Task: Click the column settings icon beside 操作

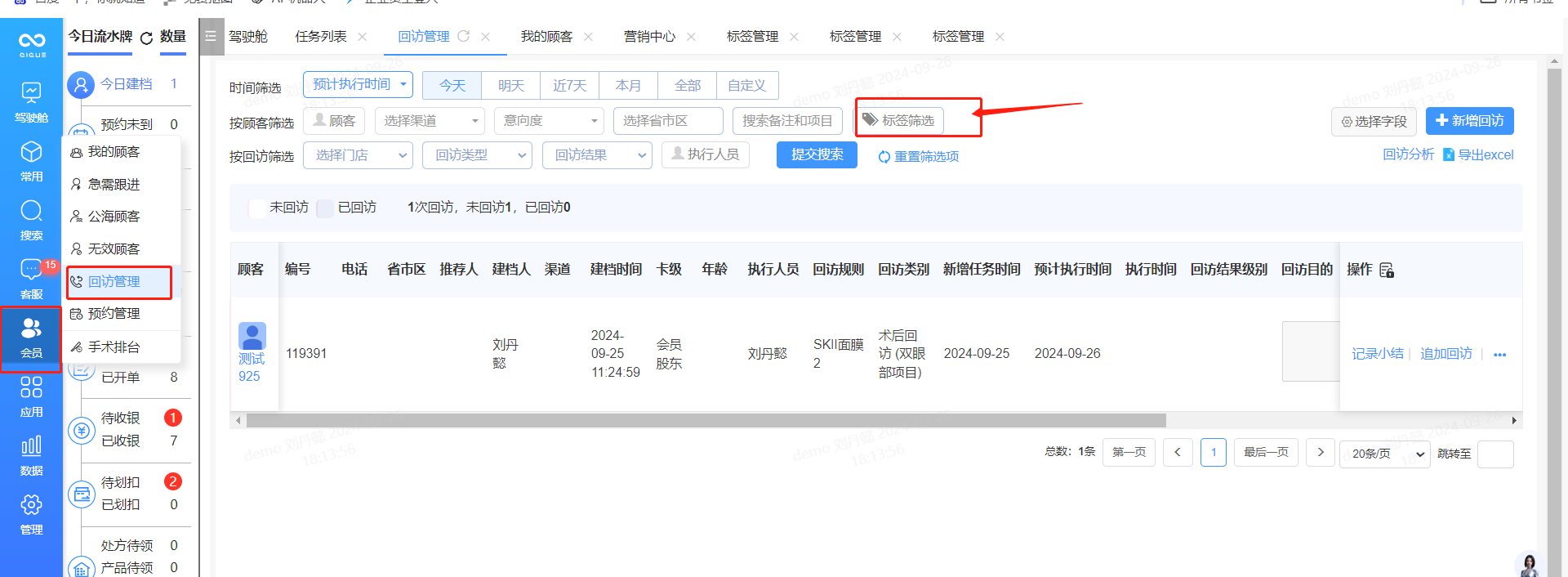Action: [1387, 271]
